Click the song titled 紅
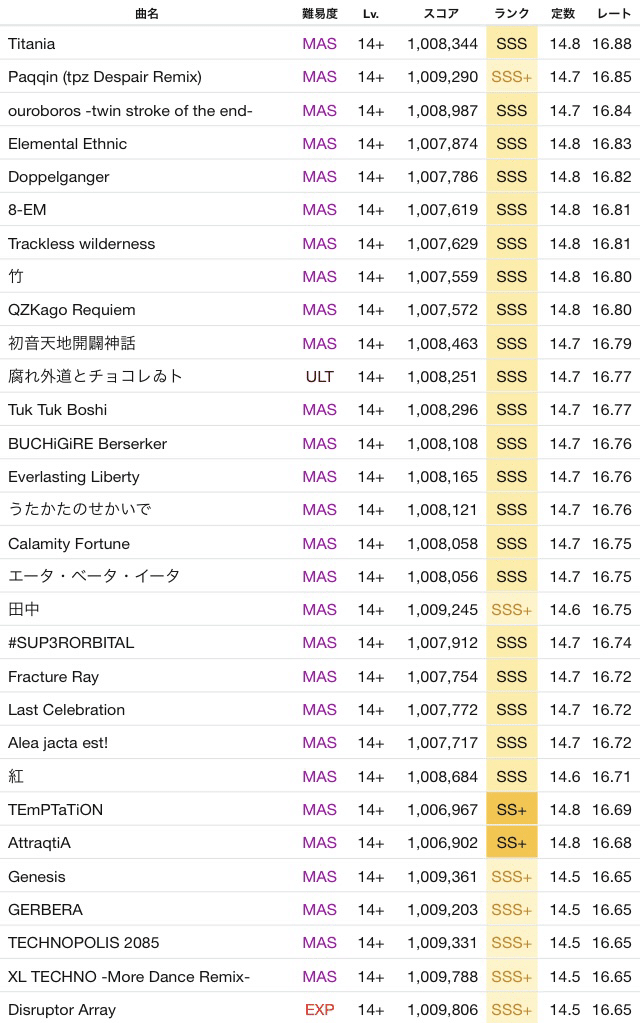Screen dimensions: 640x1023 pyautogui.click(x=16, y=776)
